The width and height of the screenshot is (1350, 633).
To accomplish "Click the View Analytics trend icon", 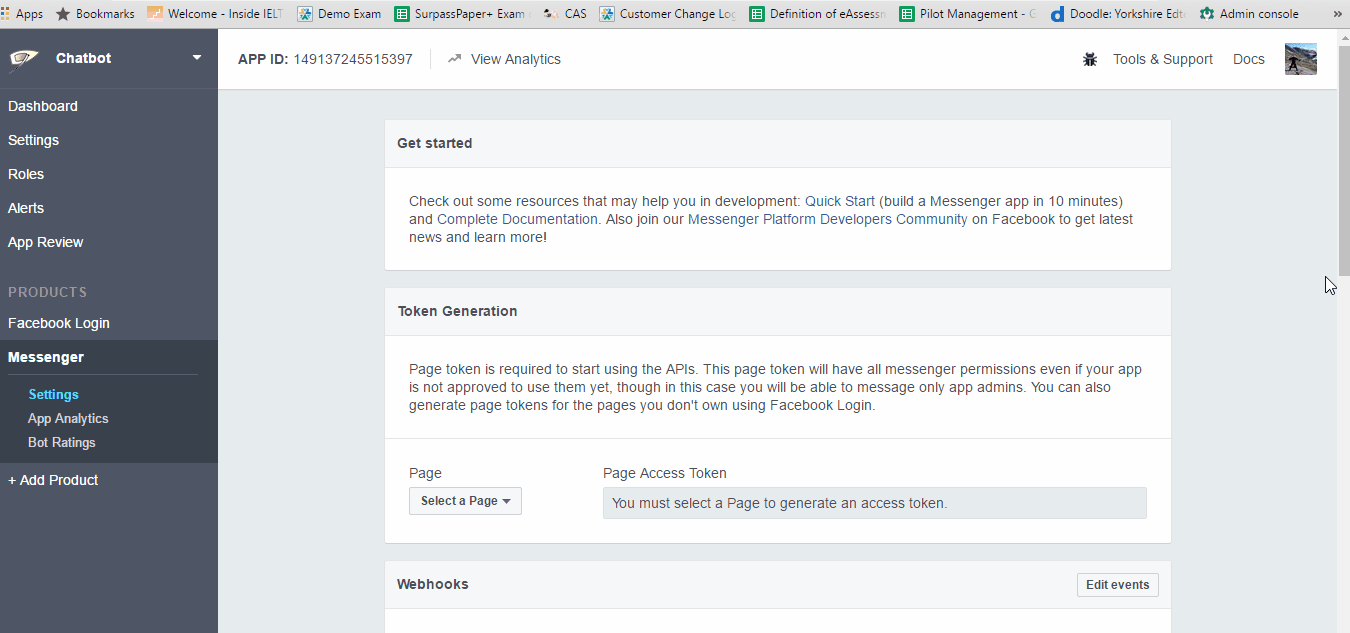I will pos(455,59).
